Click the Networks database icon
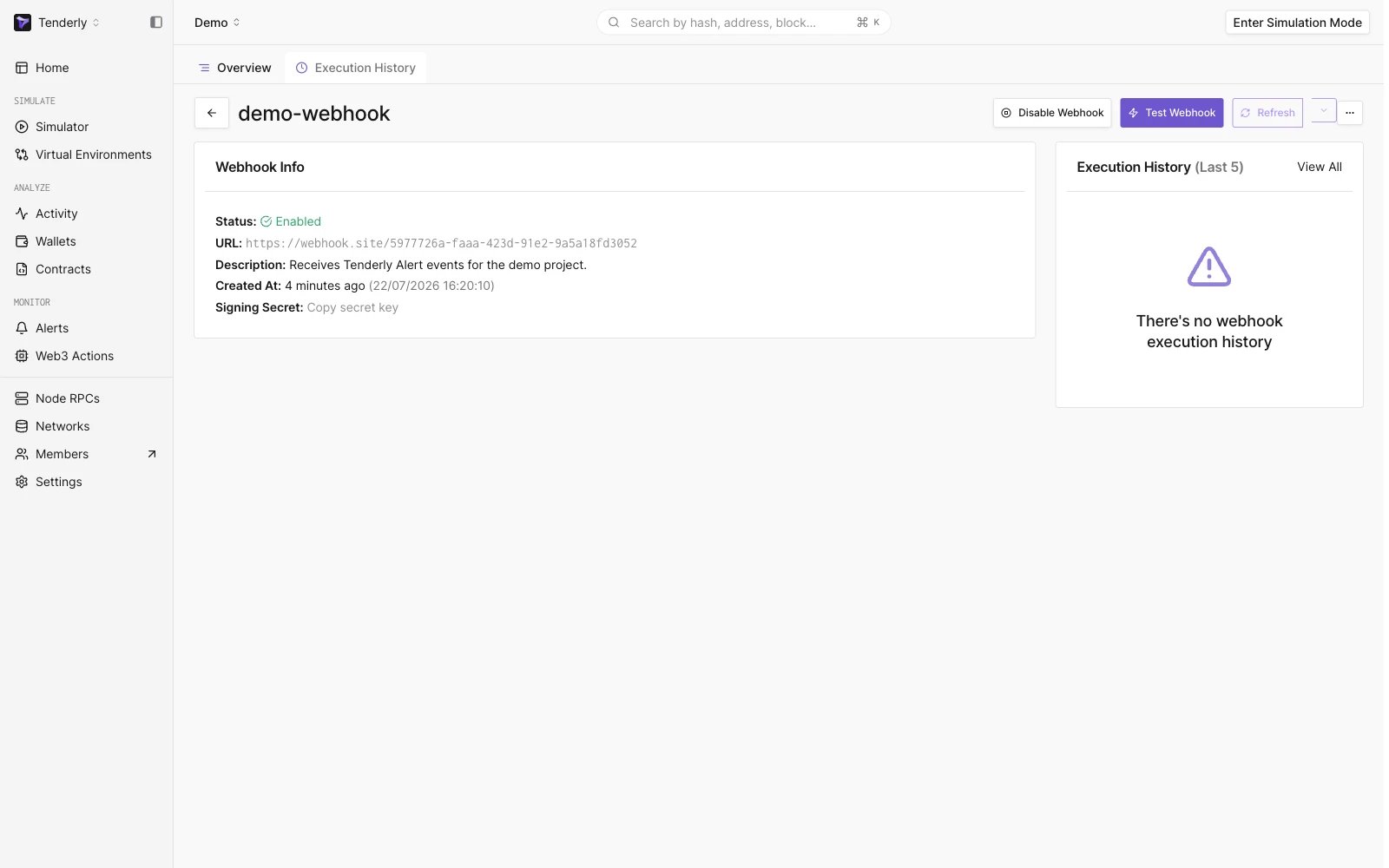The height and width of the screenshot is (868, 1389). coord(22,426)
